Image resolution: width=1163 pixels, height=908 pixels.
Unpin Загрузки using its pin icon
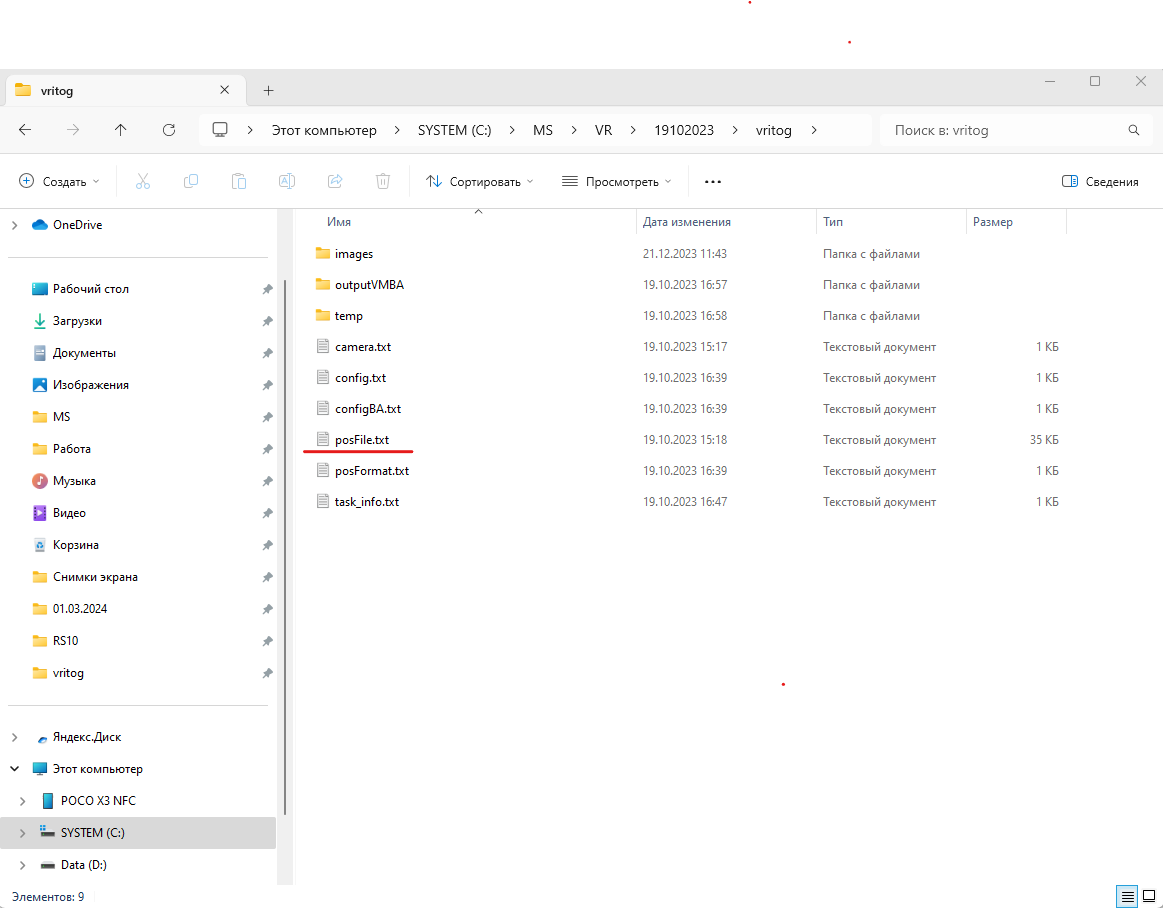point(267,321)
